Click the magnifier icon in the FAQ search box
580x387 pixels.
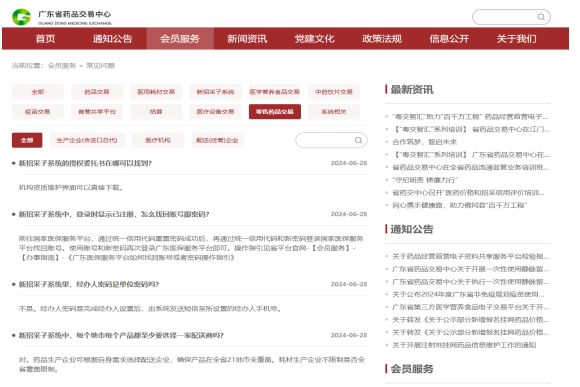click(358, 140)
